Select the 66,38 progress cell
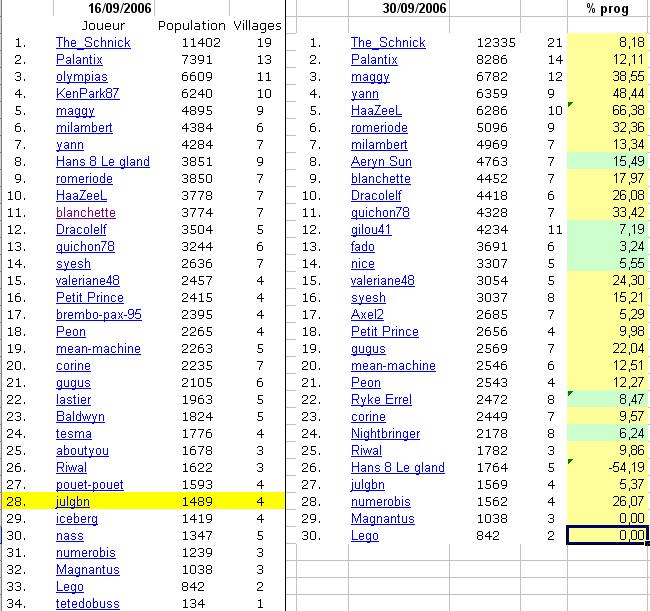 point(607,111)
